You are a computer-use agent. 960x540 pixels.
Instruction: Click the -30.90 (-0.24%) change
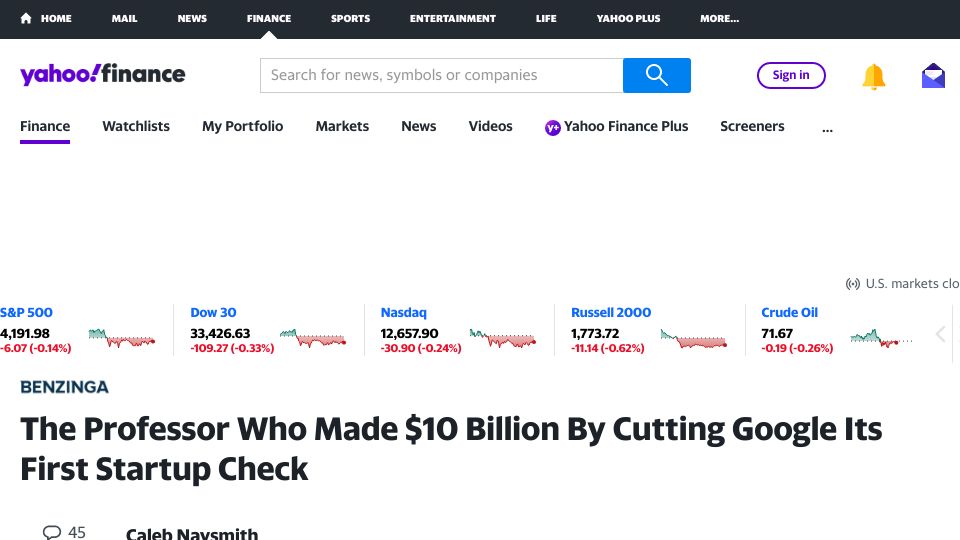tap(421, 348)
